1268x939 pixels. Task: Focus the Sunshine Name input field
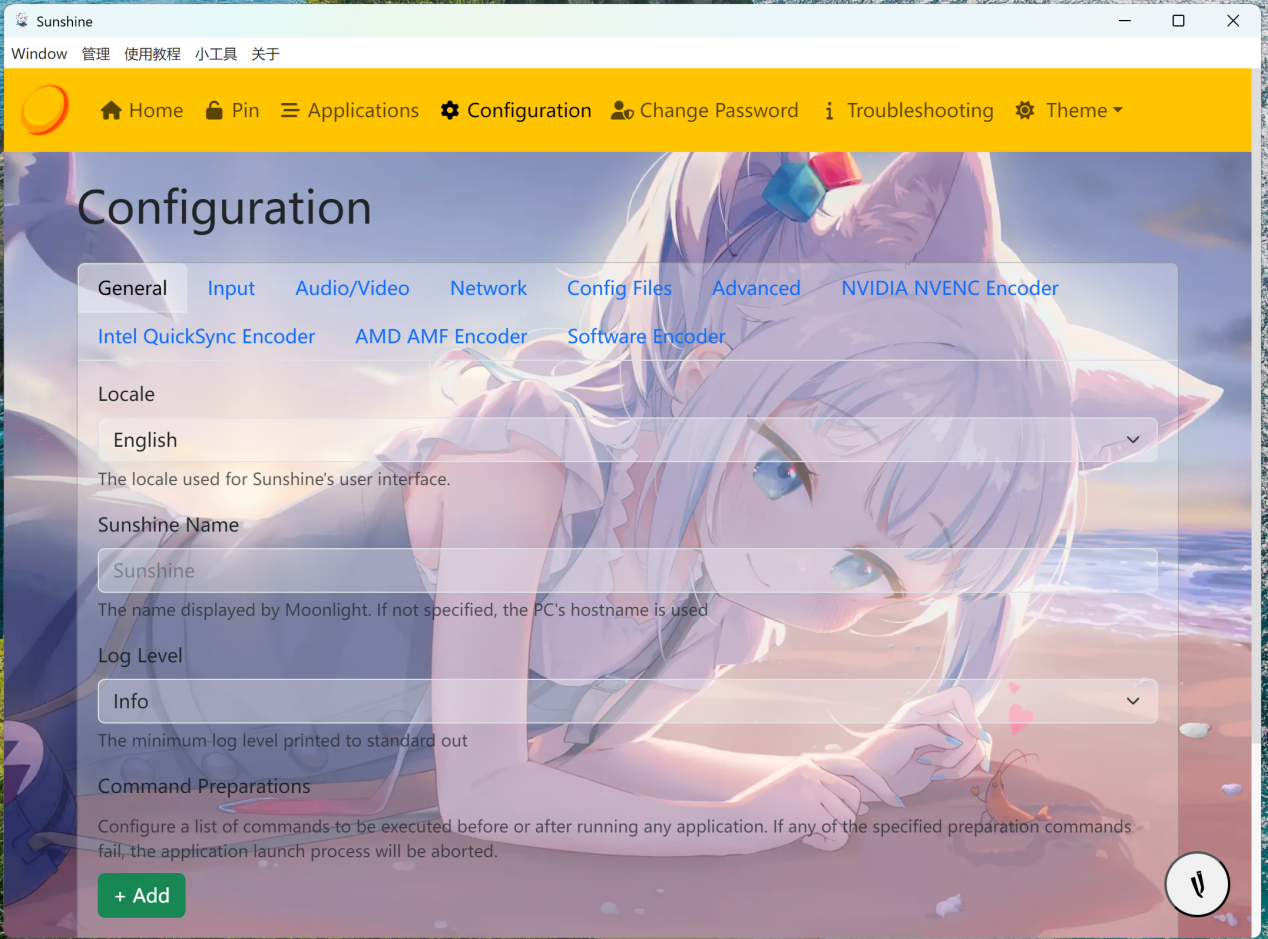tap(628, 571)
